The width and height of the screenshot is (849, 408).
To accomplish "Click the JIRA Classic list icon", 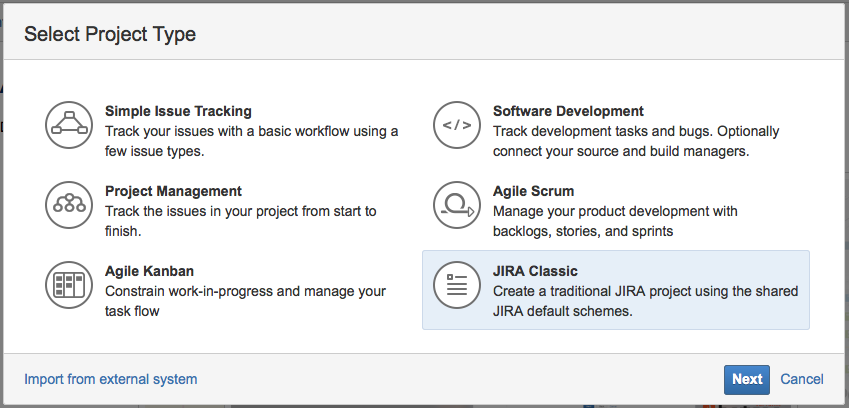I will 457,285.
